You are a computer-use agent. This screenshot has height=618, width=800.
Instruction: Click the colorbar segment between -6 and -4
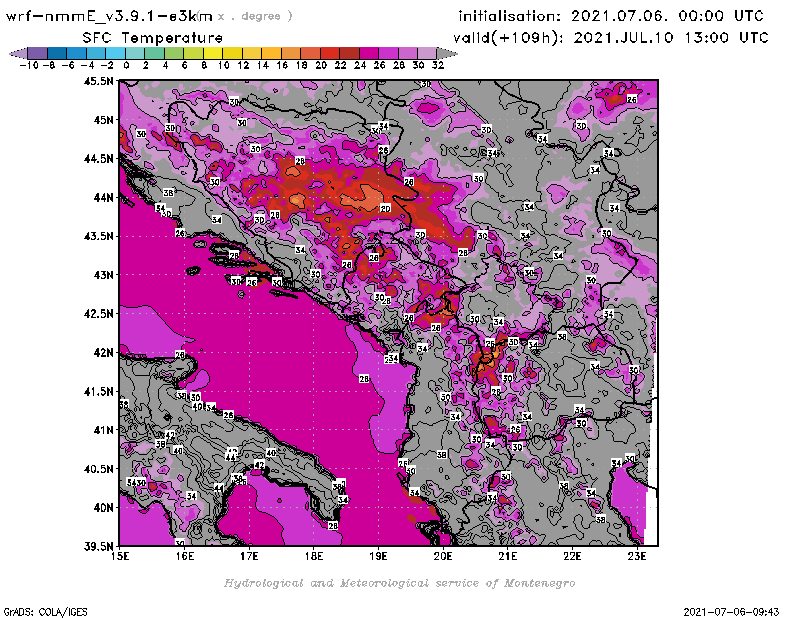[x=77, y=53]
